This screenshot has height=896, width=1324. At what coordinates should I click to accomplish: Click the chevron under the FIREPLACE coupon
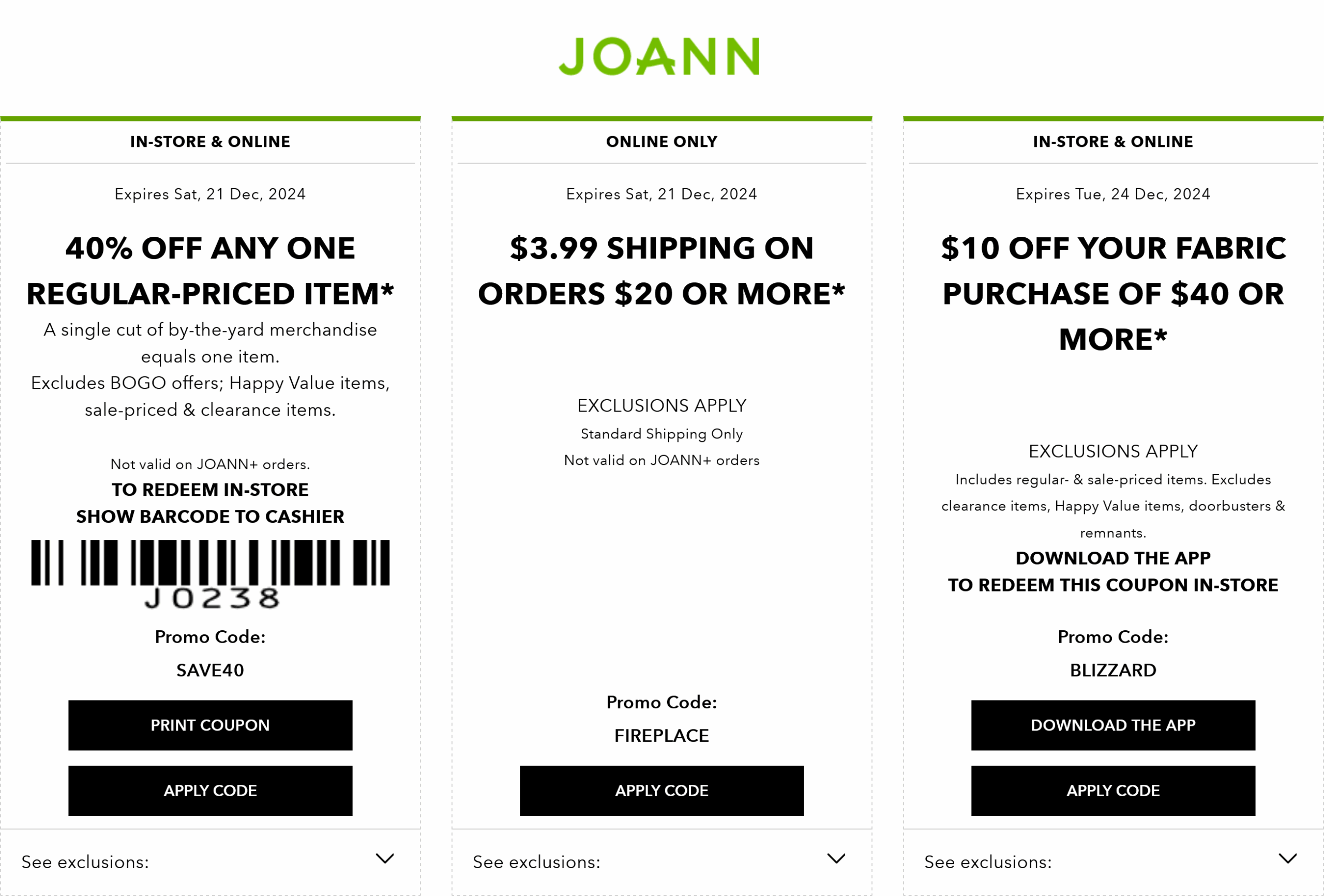836,858
